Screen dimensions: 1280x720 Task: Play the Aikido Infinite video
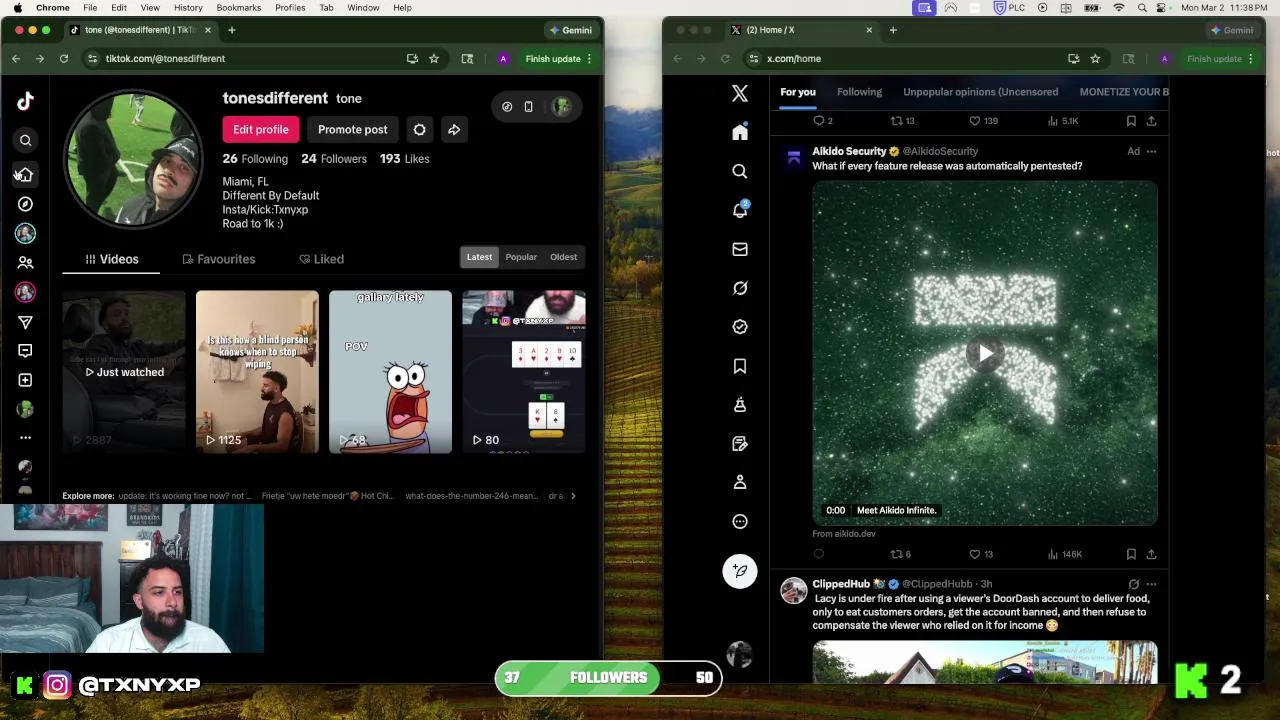(985, 353)
